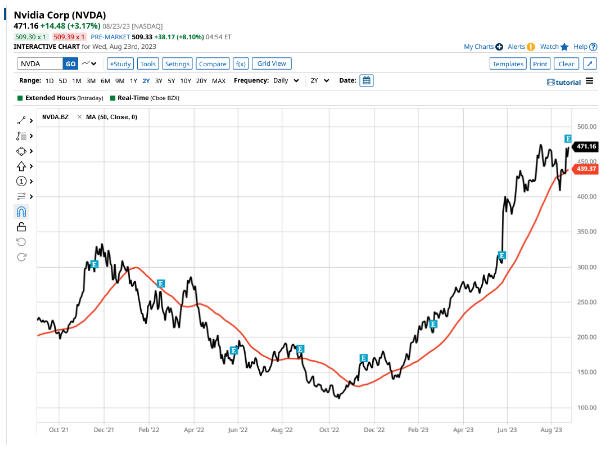Open the Tools button
The image size is (609, 462).
click(148, 64)
